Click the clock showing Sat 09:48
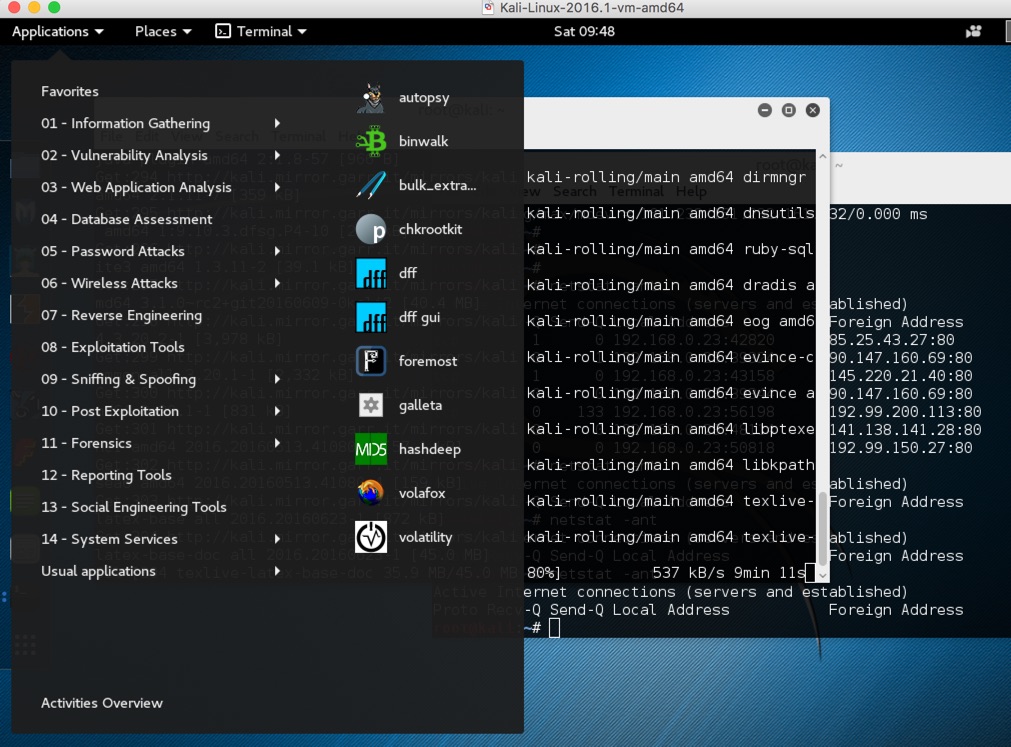The image size is (1011, 747). [x=584, y=31]
